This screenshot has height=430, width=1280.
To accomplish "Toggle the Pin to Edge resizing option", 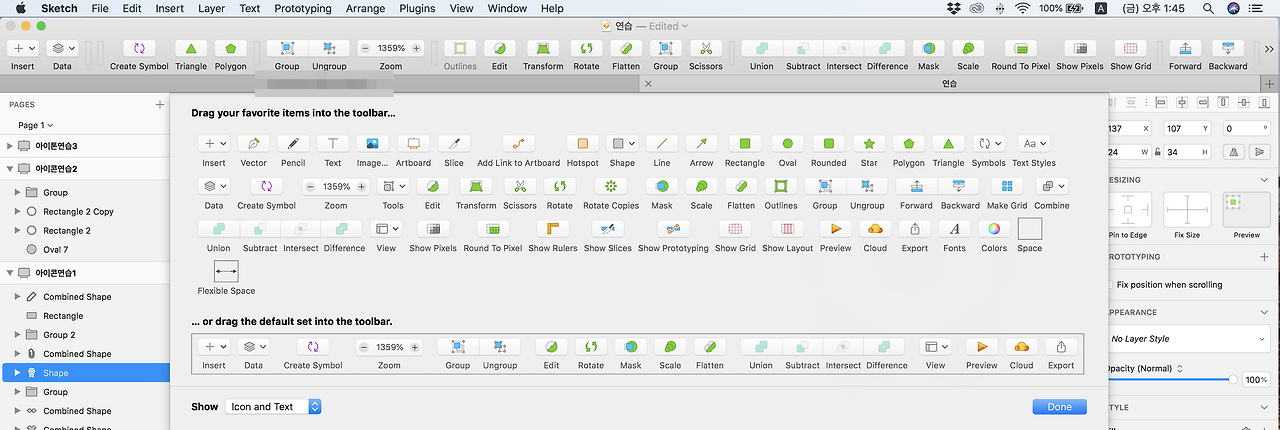I will (1128, 210).
